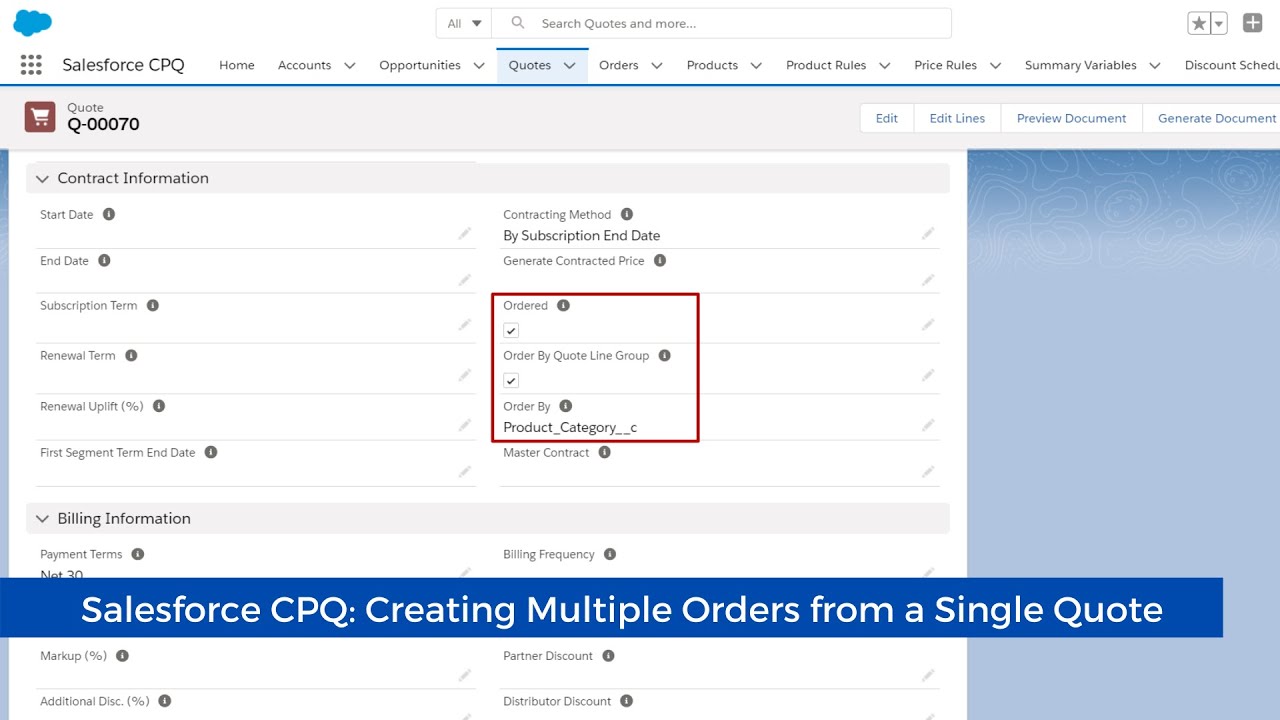Edit Master Contract with pencil icon
Image resolution: width=1280 pixels, height=720 pixels.
928,471
